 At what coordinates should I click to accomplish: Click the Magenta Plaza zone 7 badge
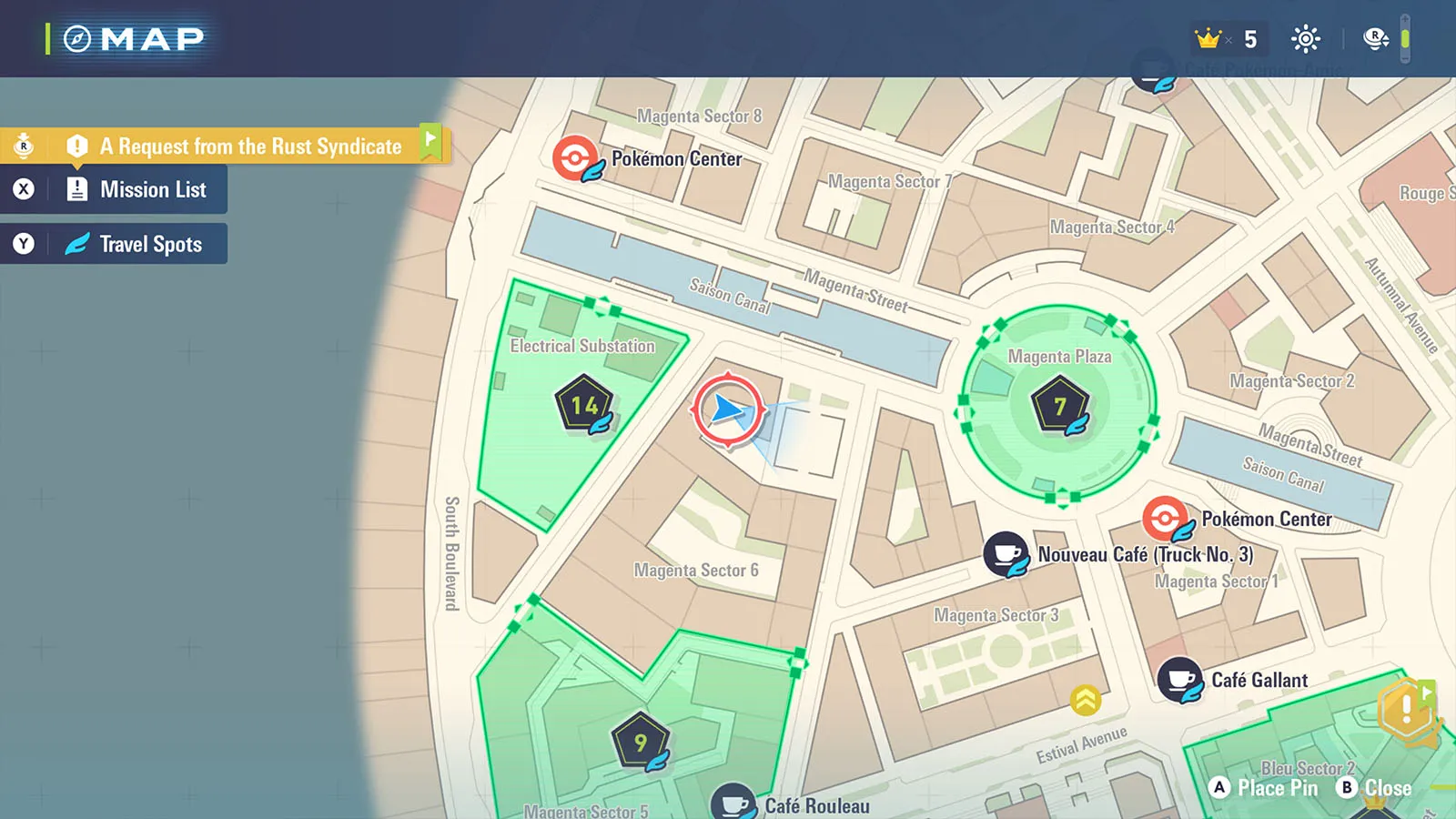click(x=1059, y=406)
